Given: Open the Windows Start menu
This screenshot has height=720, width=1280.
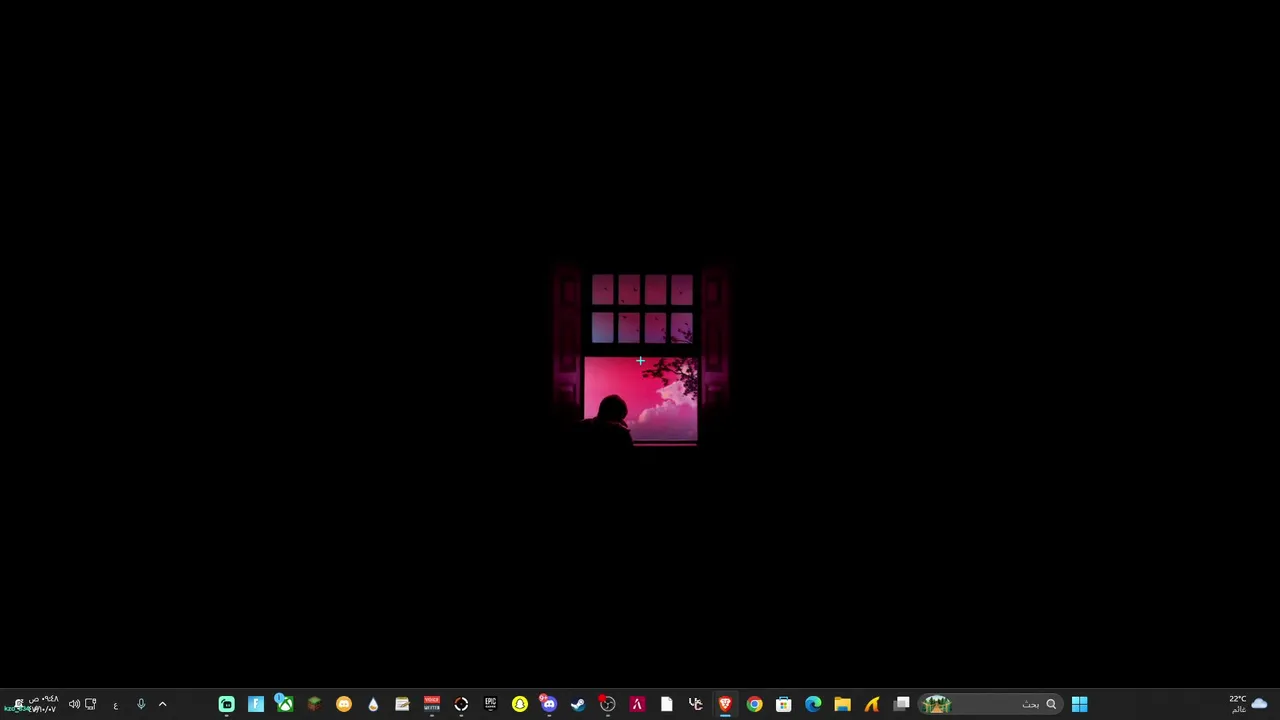Looking at the screenshot, I should [x=1079, y=704].
